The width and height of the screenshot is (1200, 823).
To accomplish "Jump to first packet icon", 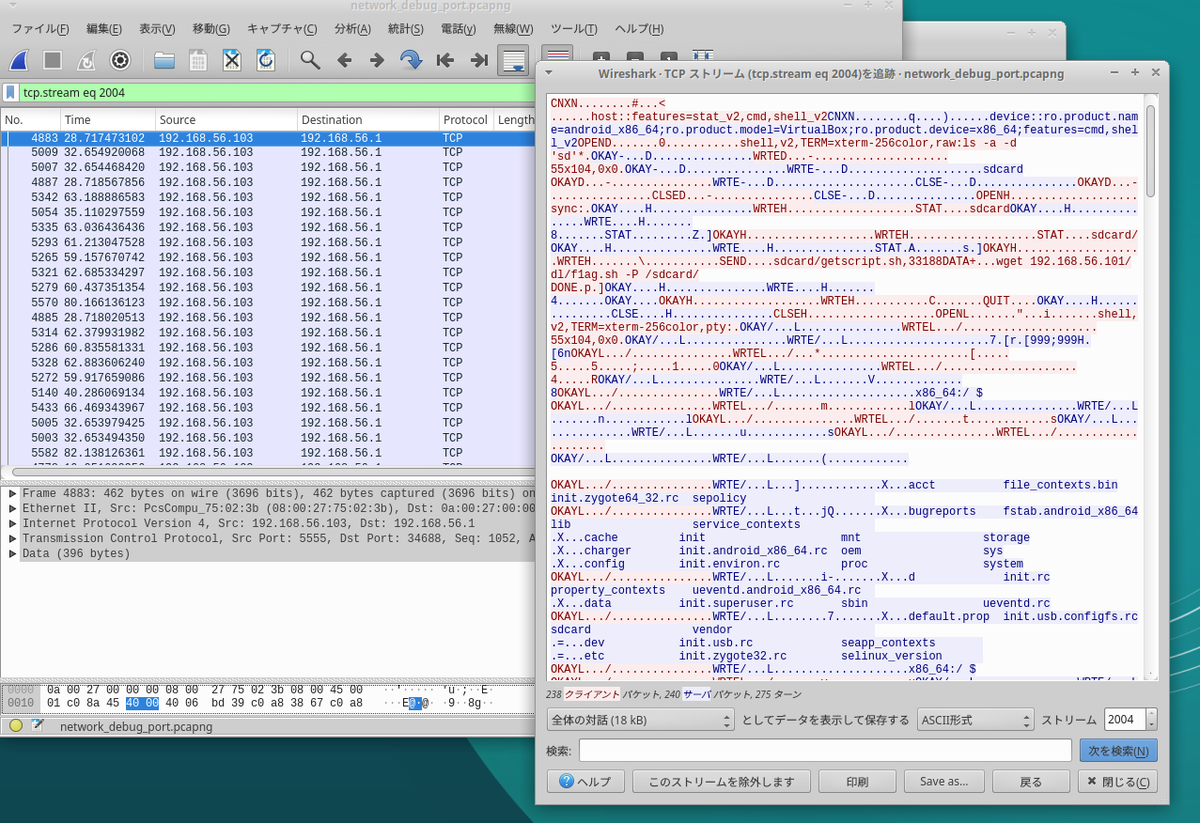I will (445, 60).
